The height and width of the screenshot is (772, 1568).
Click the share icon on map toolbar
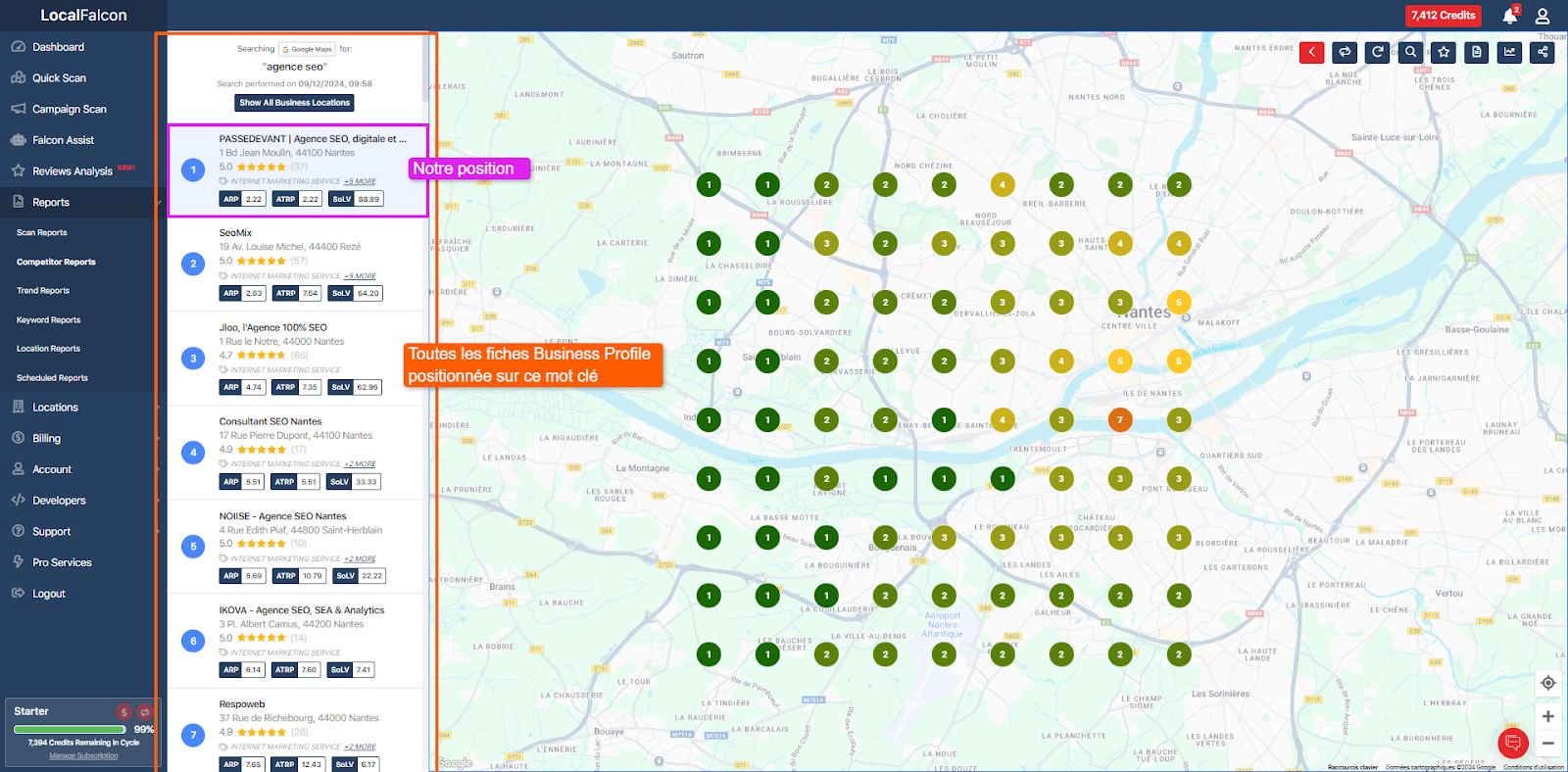(x=1543, y=52)
